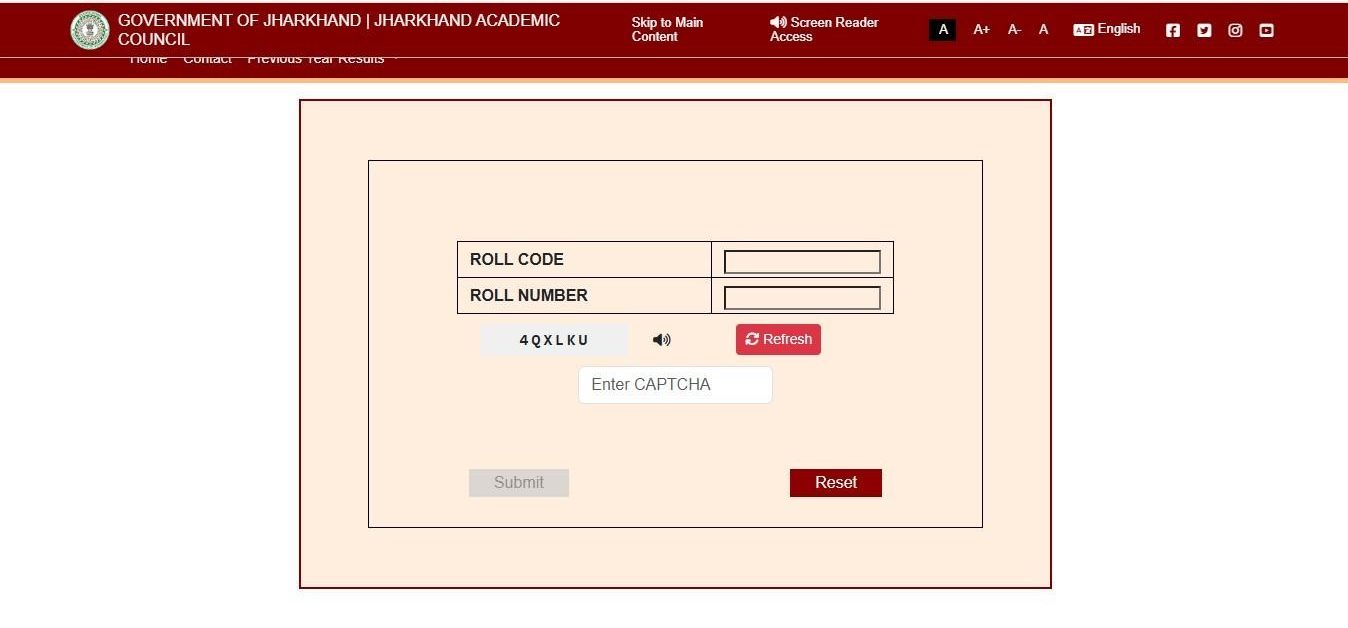Image resolution: width=1348 pixels, height=628 pixels.
Task: Click the Enter CAPTCHA text box
Action: pos(675,385)
